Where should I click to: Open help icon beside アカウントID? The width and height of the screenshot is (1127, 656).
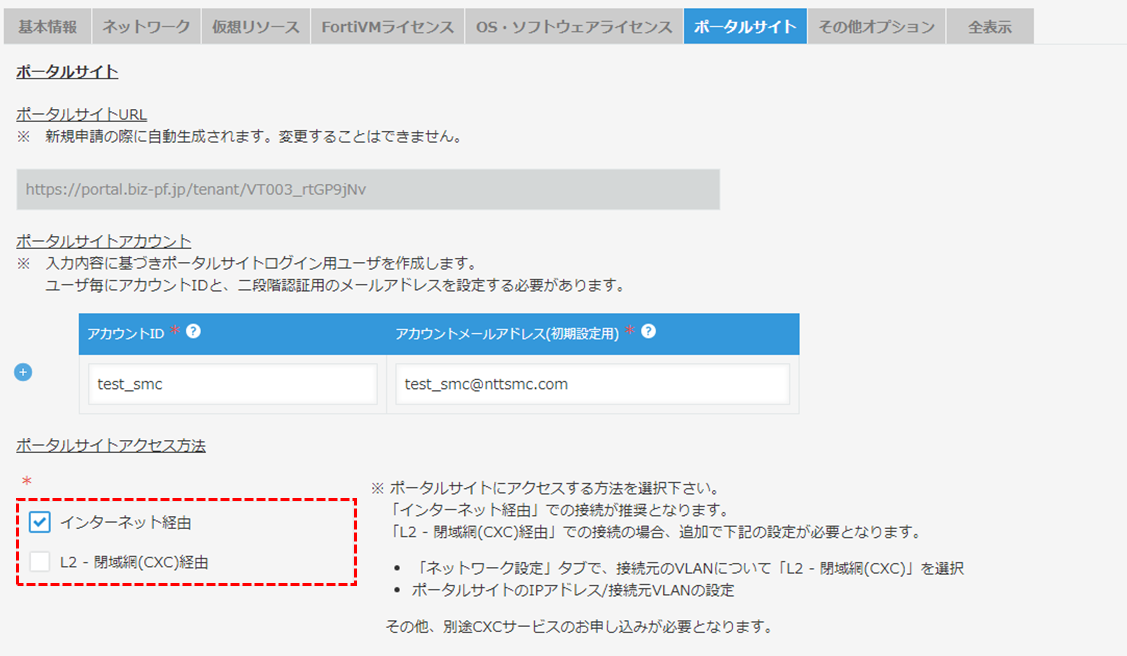click(x=193, y=331)
